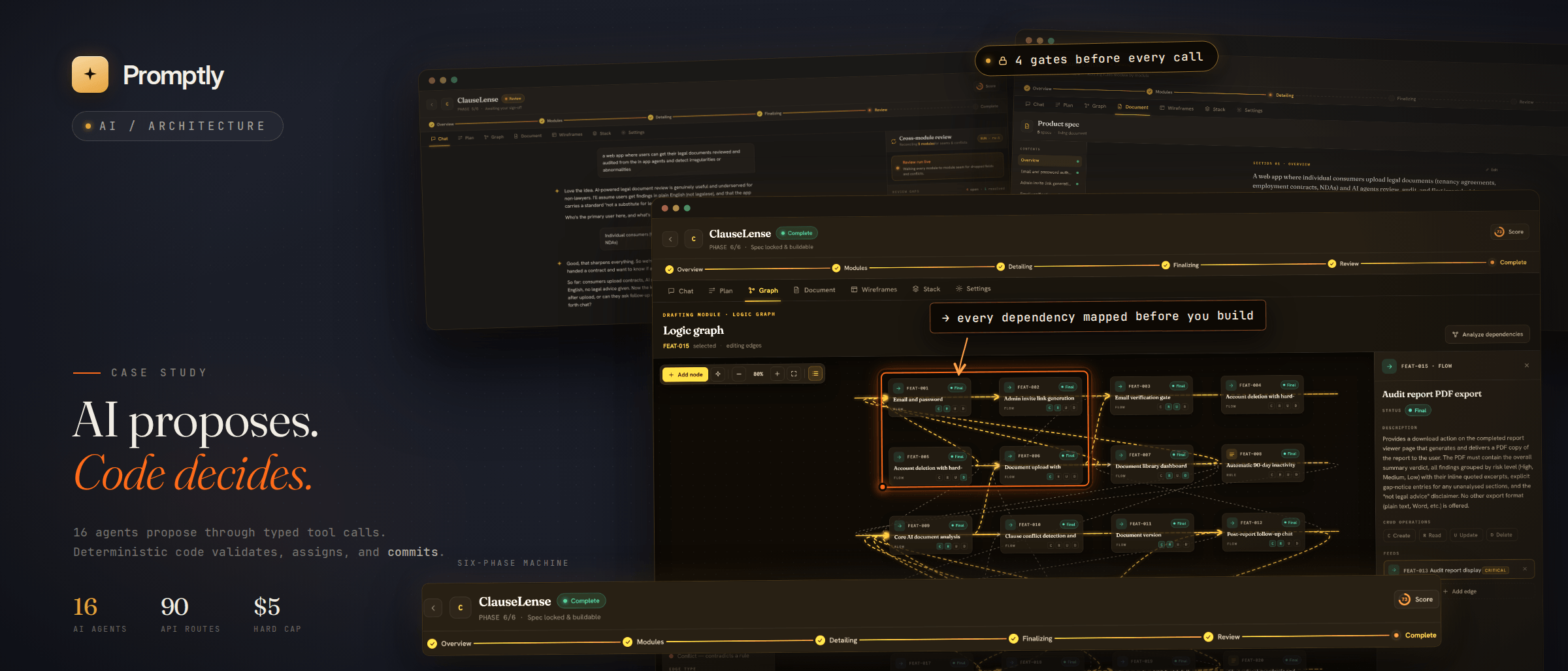The width and height of the screenshot is (1568, 671).
Task: Jump to Modules phase in Logic graph window
Action: [x=849, y=268]
